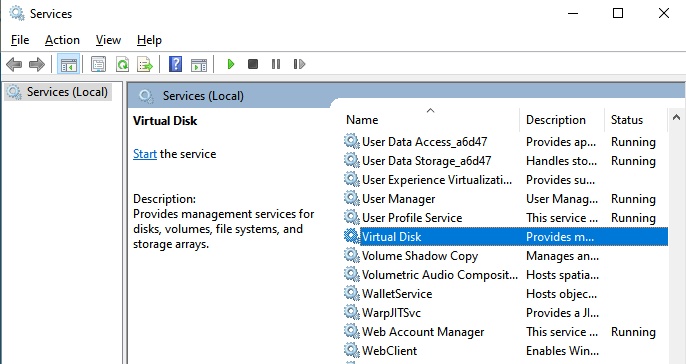Screen dimensions: 686x364
Task: Click the Services window title icon
Action: click(x=17, y=13)
